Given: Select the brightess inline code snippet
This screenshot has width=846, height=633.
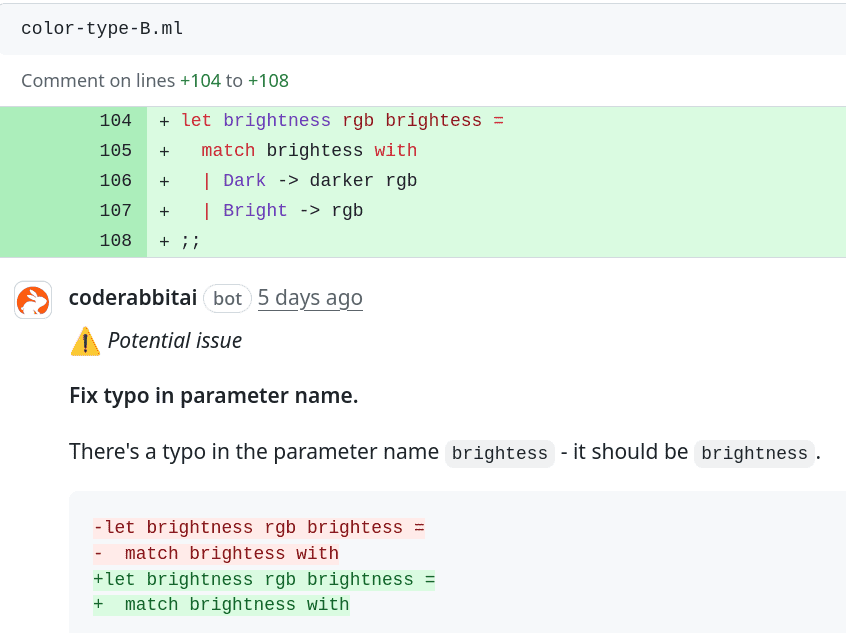Looking at the screenshot, I should tap(499, 453).
